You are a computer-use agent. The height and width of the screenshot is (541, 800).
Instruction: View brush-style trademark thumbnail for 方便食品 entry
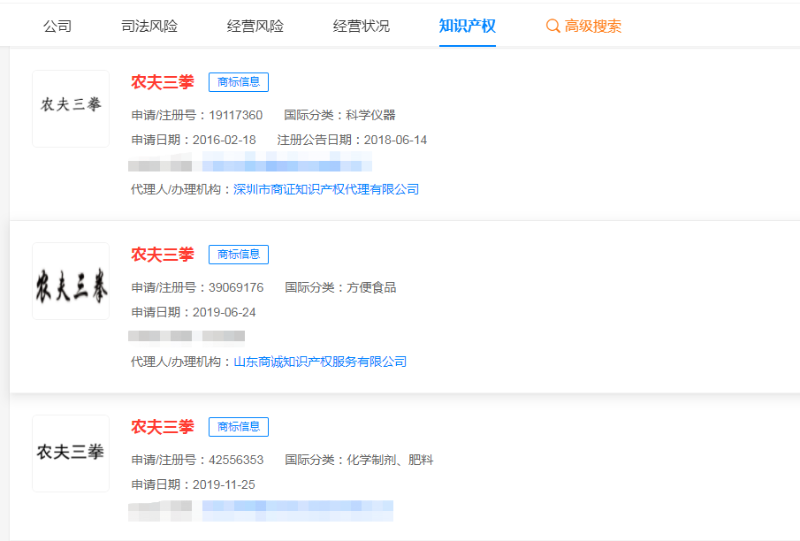(x=71, y=281)
